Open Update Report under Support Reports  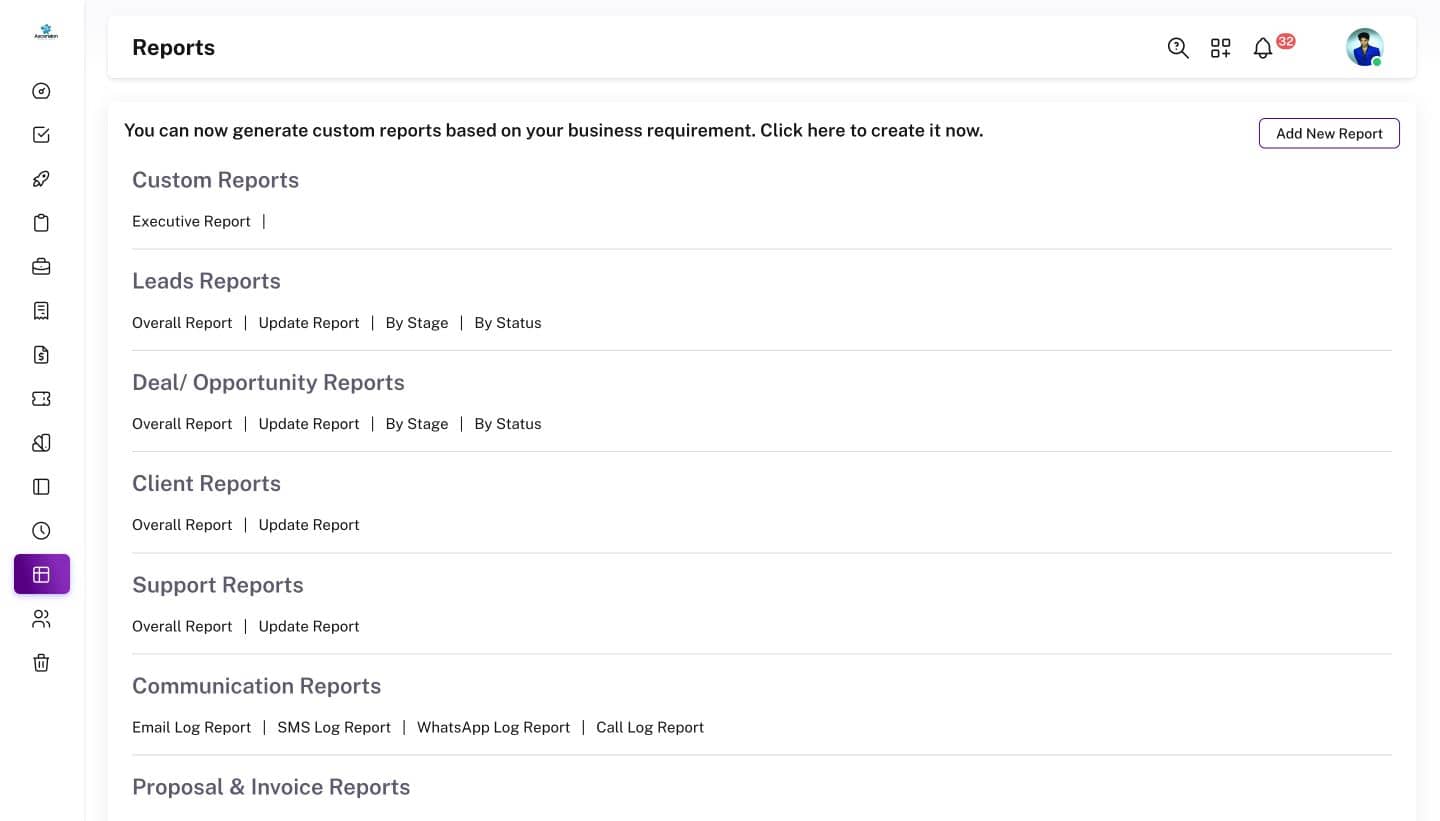(309, 626)
